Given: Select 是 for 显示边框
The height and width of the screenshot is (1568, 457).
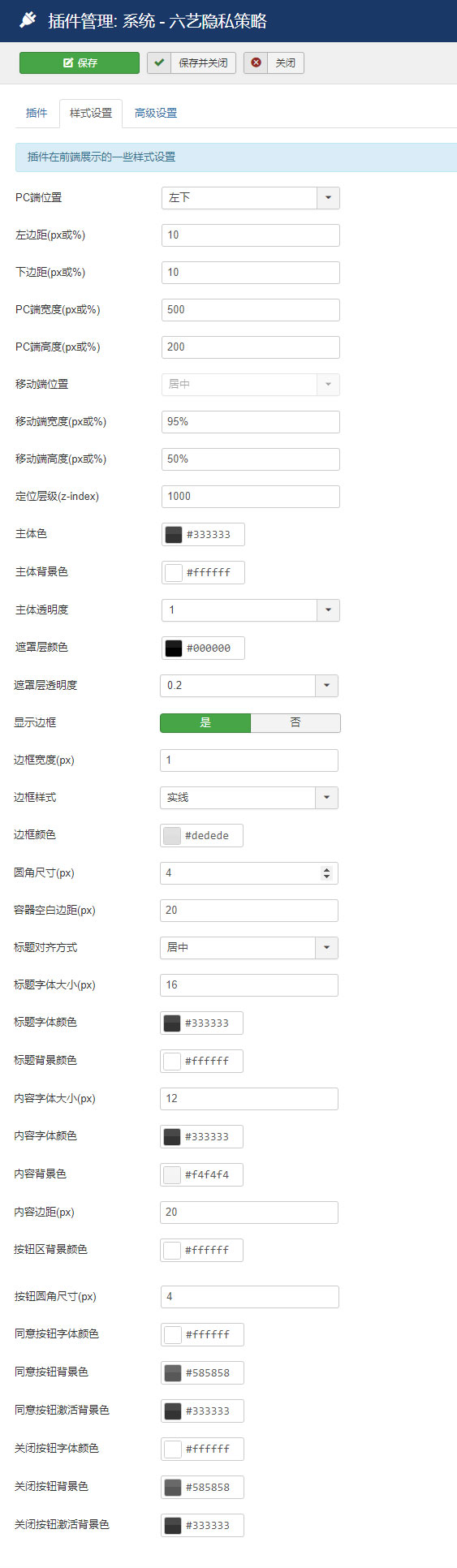Looking at the screenshot, I should click(205, 722).
